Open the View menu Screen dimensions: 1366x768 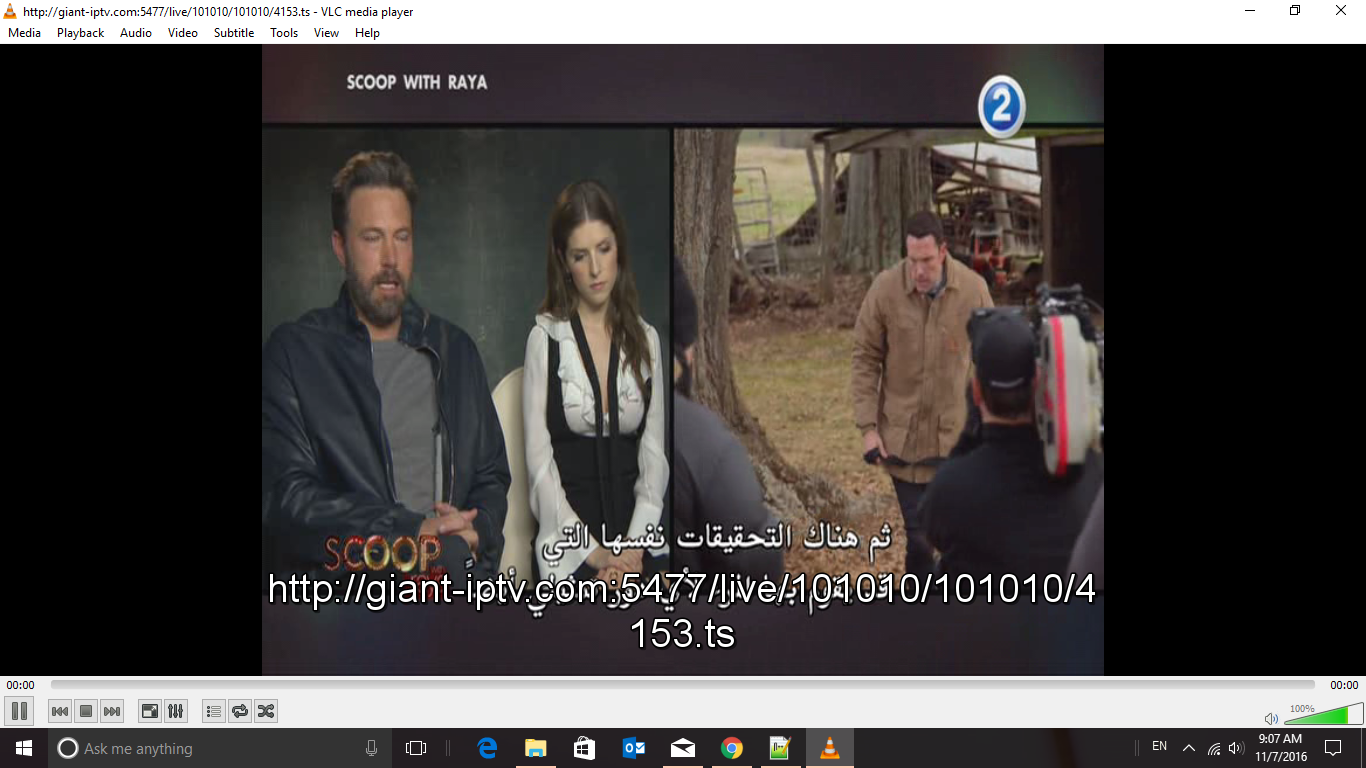pos(327,33)
